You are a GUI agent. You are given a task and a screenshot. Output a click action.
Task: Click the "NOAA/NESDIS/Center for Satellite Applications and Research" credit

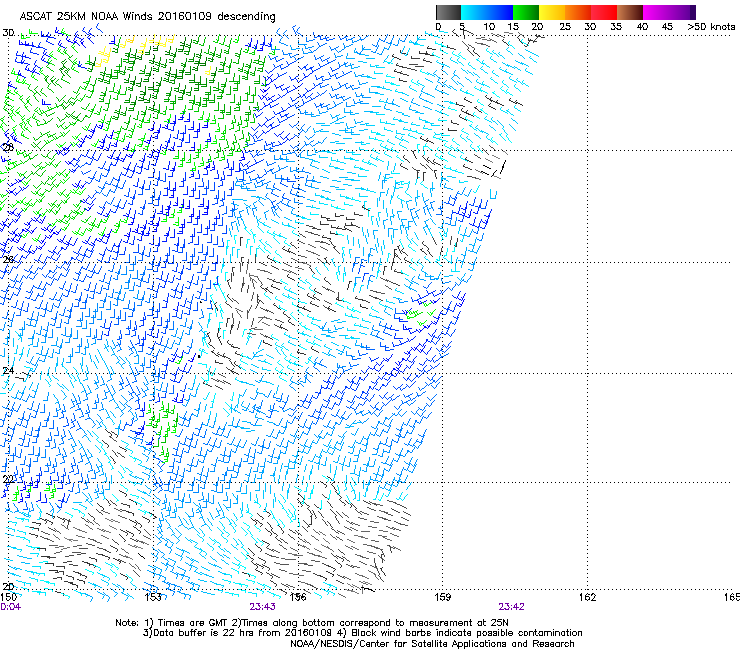coord(432,644)
